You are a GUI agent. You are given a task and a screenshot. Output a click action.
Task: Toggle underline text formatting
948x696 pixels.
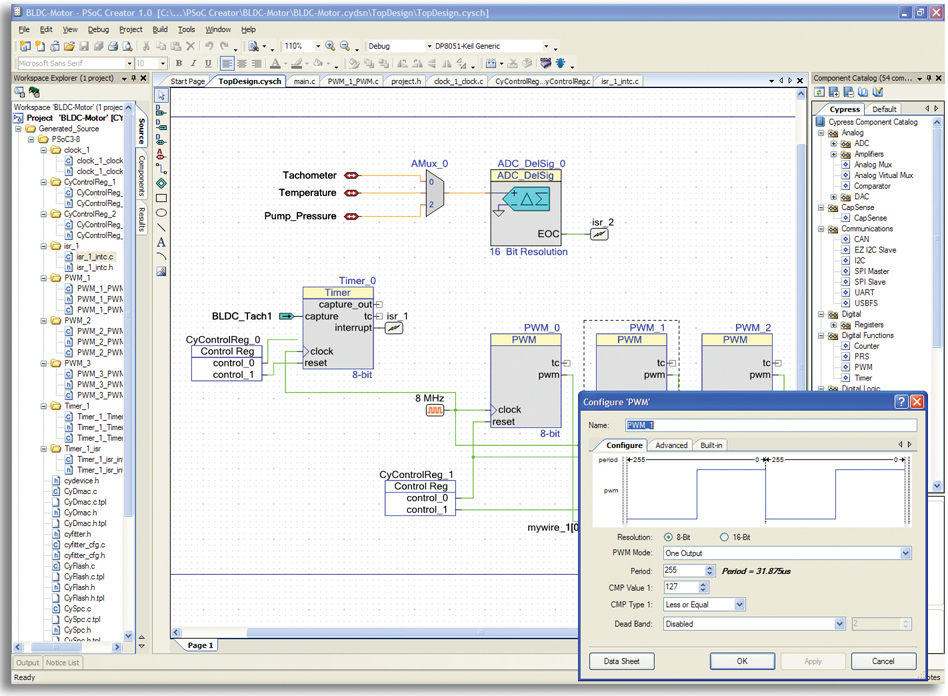(x=208, y=63)
